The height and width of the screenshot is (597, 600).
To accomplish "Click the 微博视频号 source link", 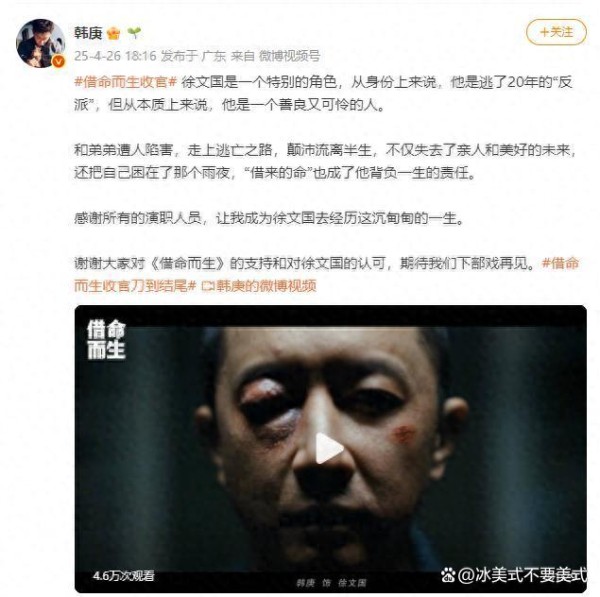I will (289, 56).
